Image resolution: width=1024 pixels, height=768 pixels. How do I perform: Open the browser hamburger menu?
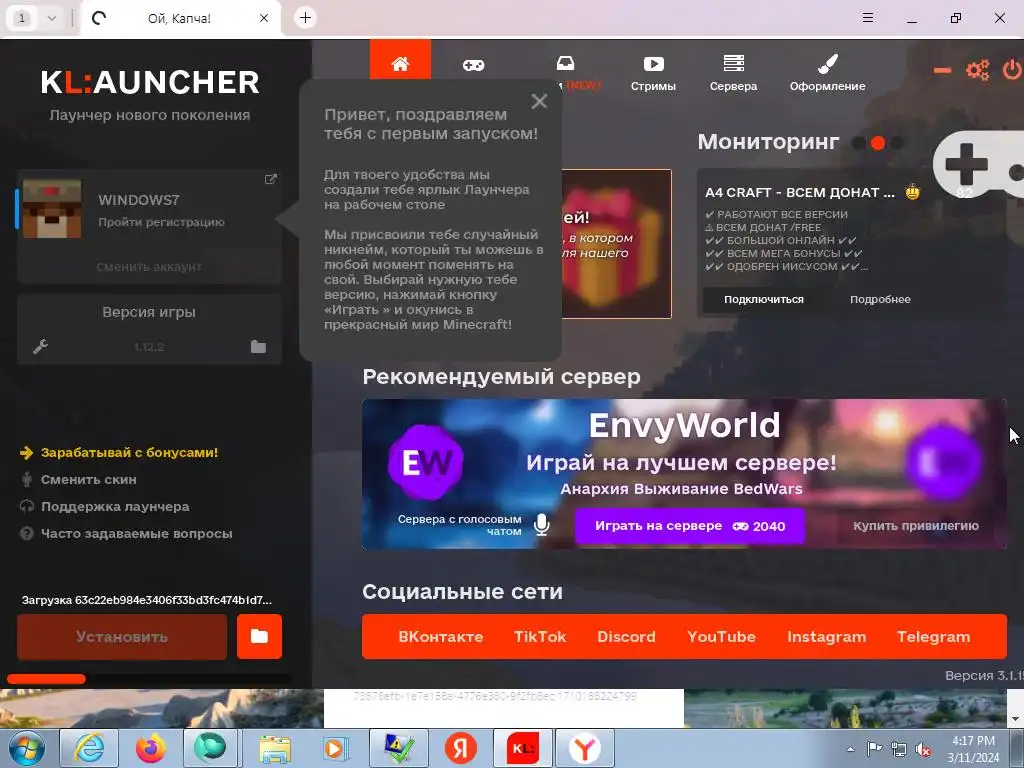[x=868, y=18]
